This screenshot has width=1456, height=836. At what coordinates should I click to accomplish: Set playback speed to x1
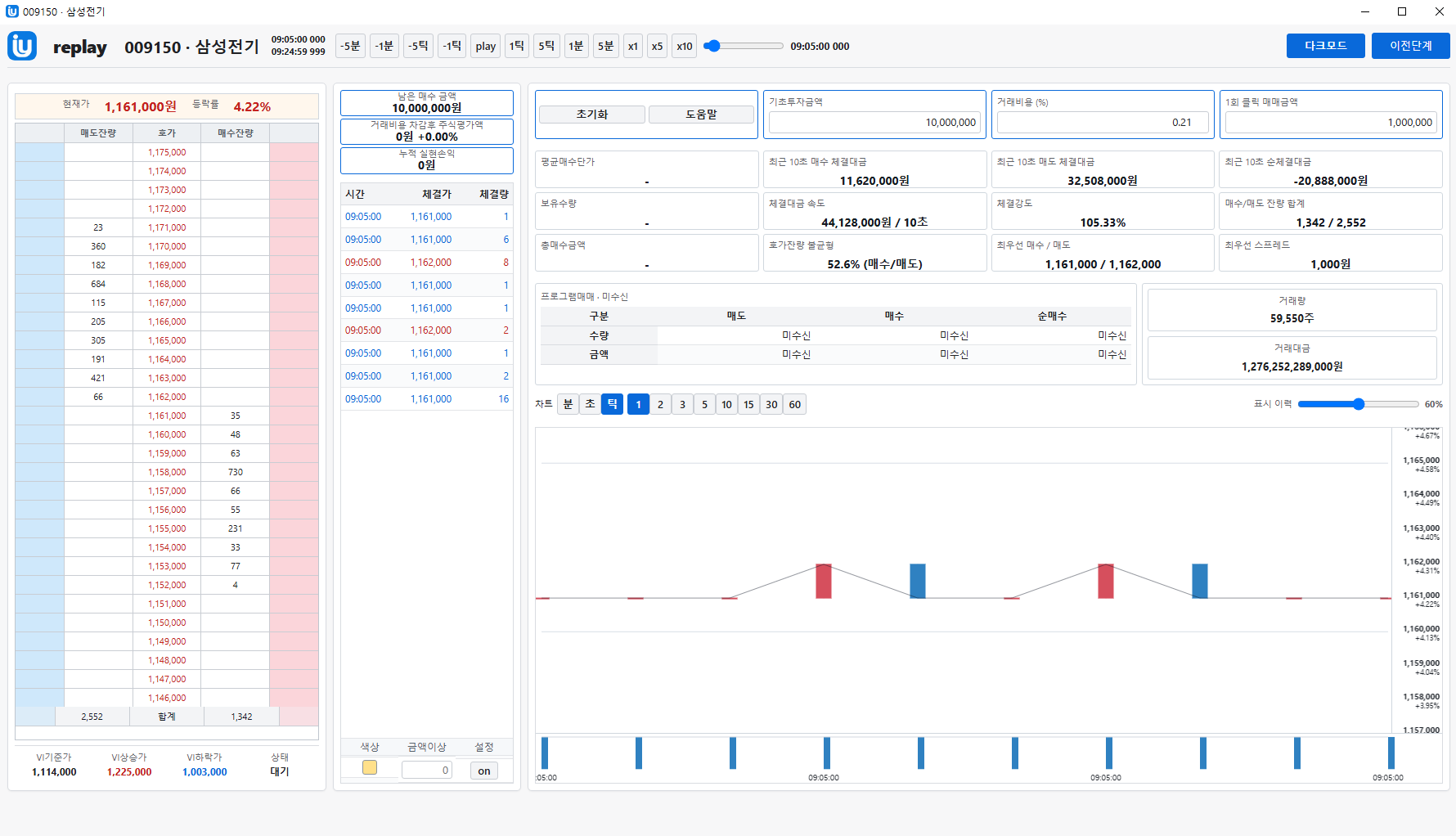click(x=633, y=46)
